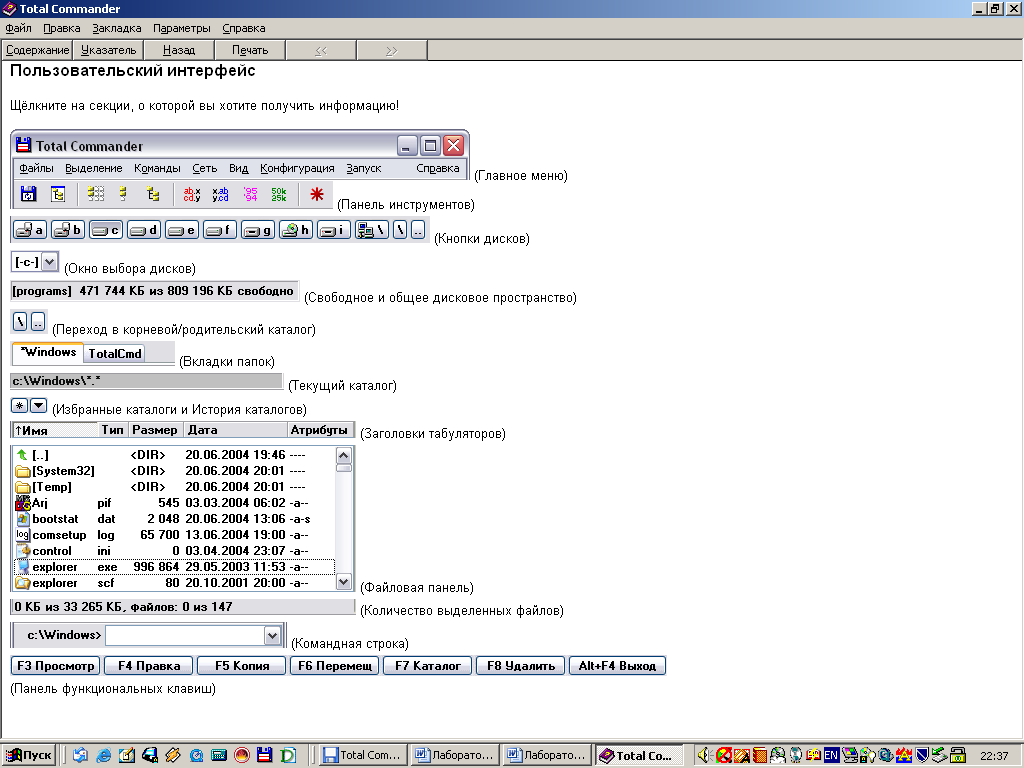Click the drive b button

[67, 230]
